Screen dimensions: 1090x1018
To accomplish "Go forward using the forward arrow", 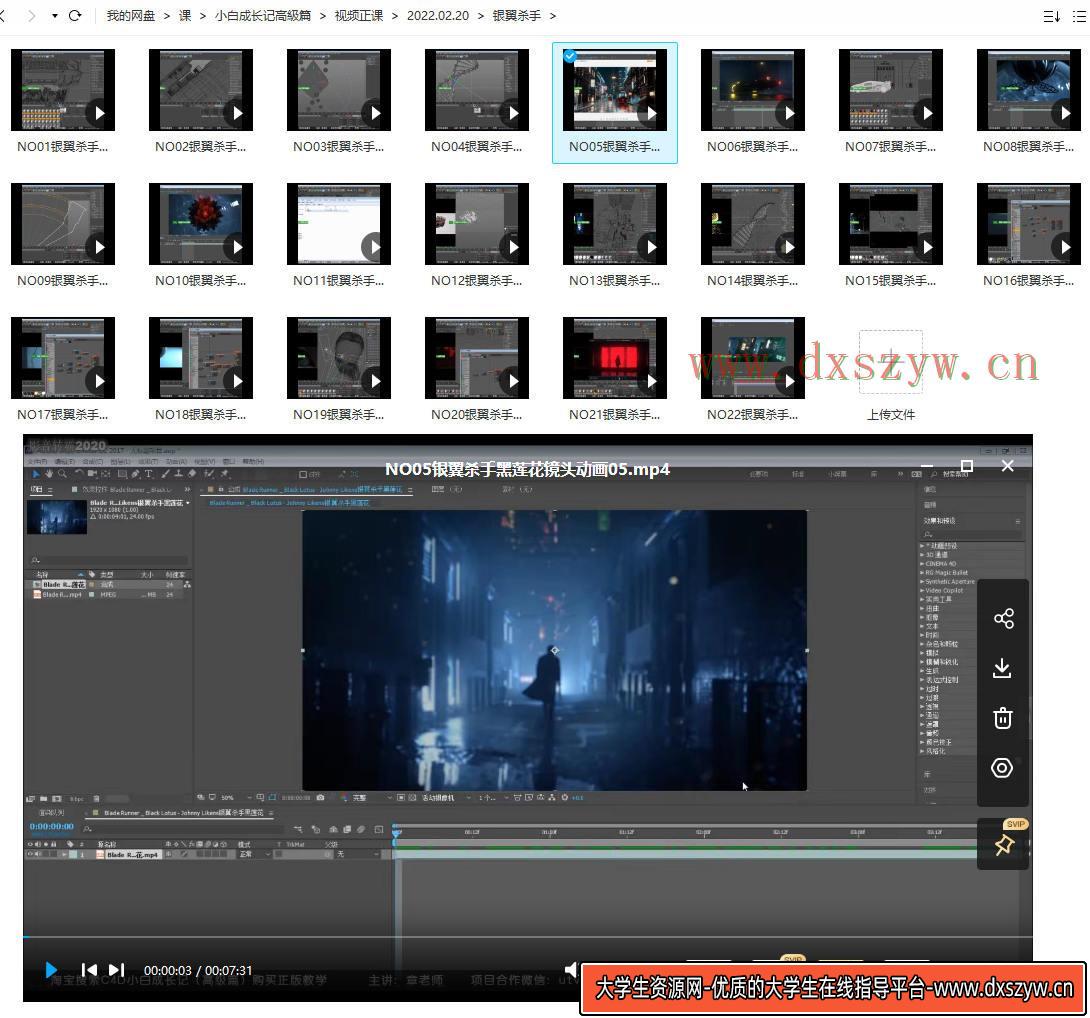I will tap(31, 15).
